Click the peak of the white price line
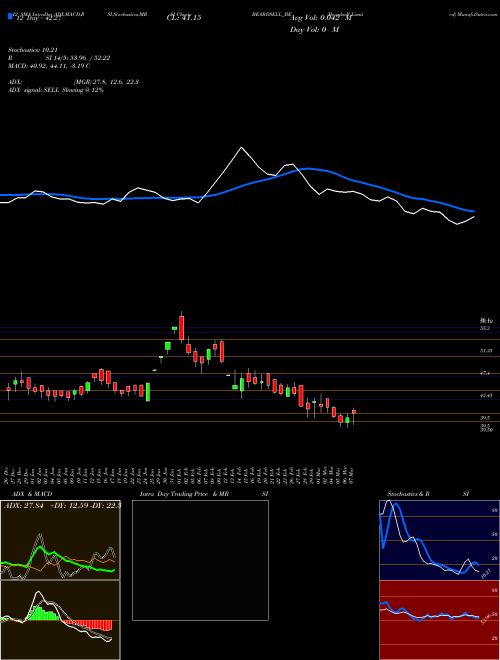The width and height of the screenshot is (500, 660). click(241, 147)
